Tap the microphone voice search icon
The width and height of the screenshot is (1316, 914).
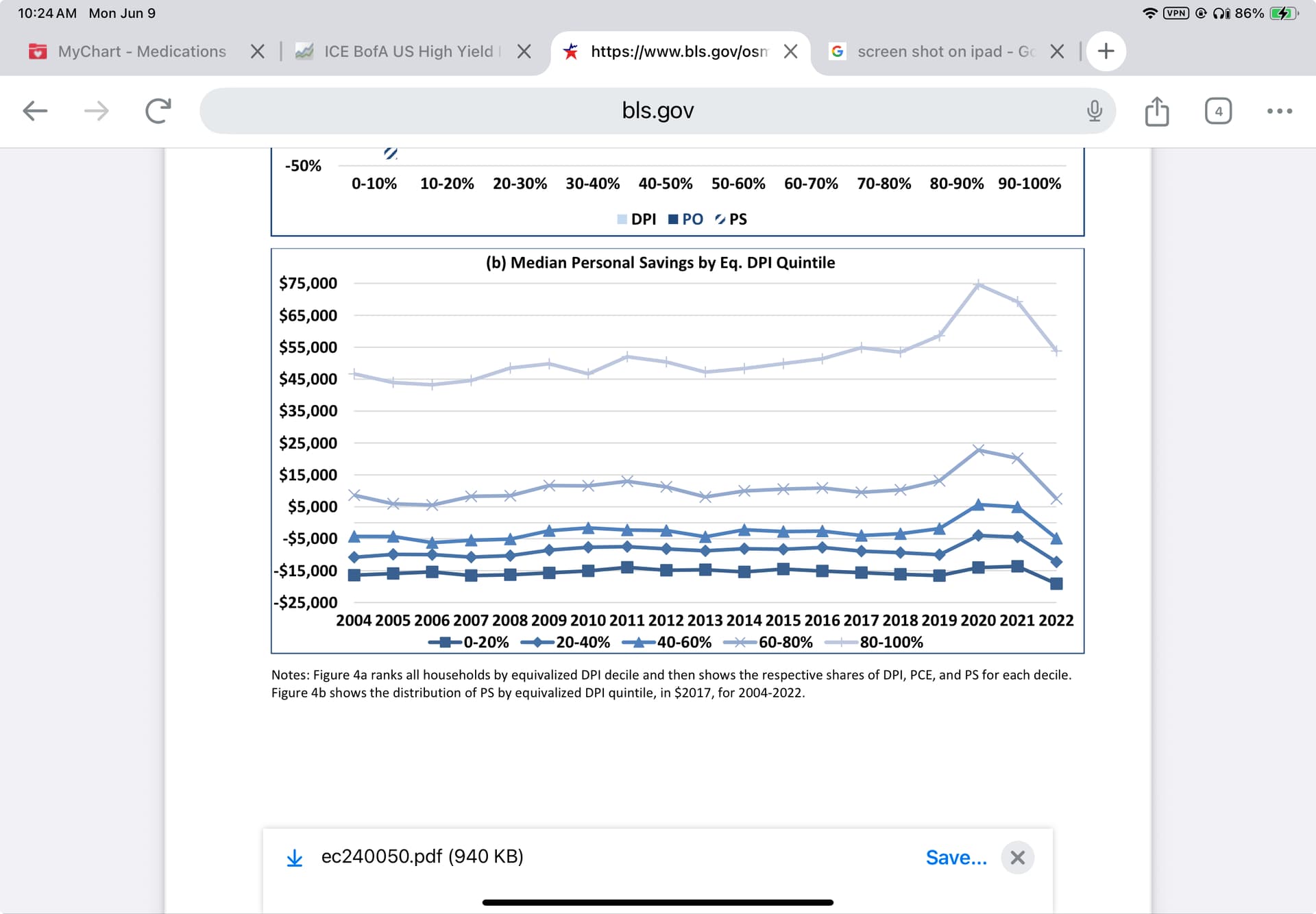coord(1095,110)
